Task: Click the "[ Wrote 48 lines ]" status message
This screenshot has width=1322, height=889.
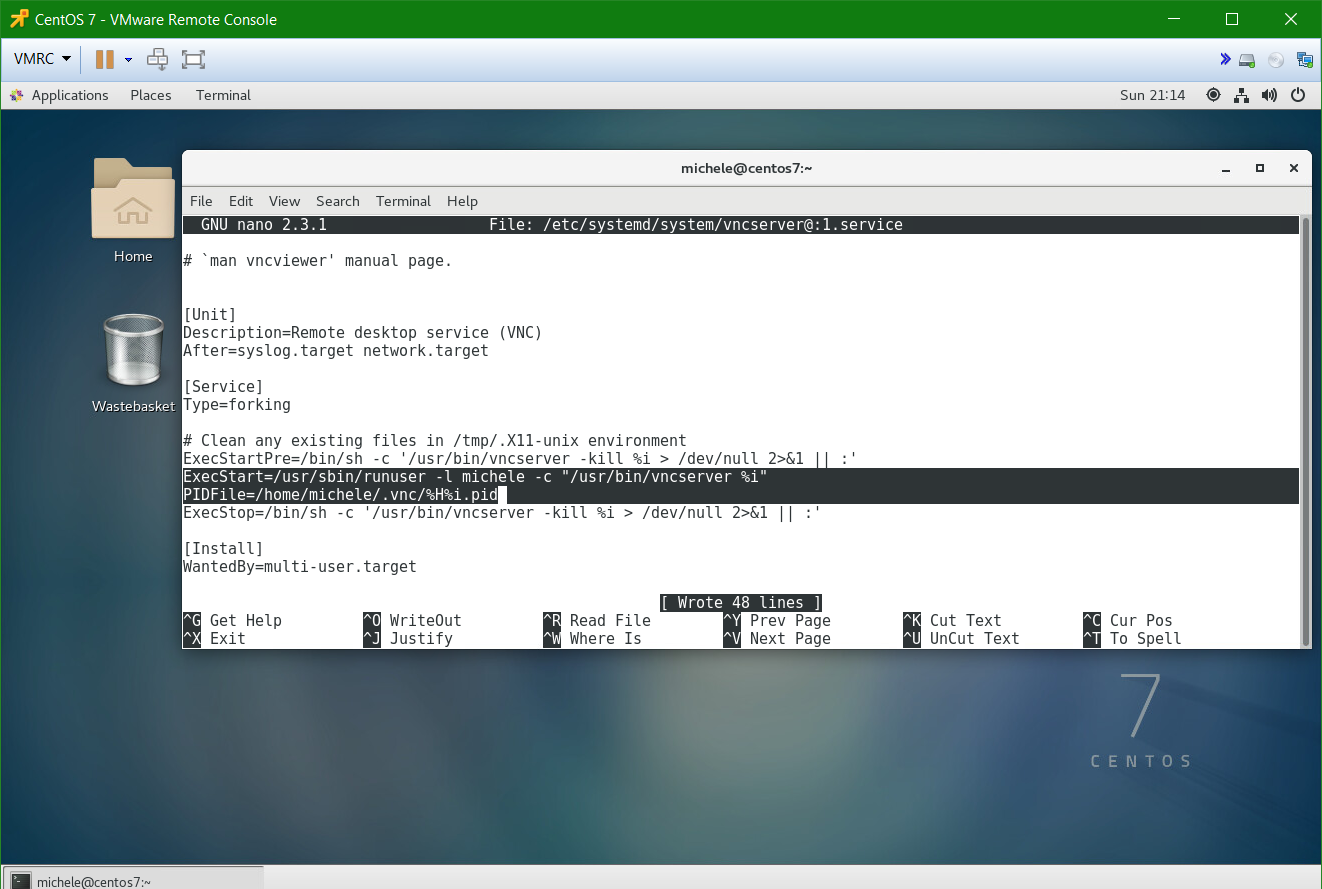Action: point(741,603)
